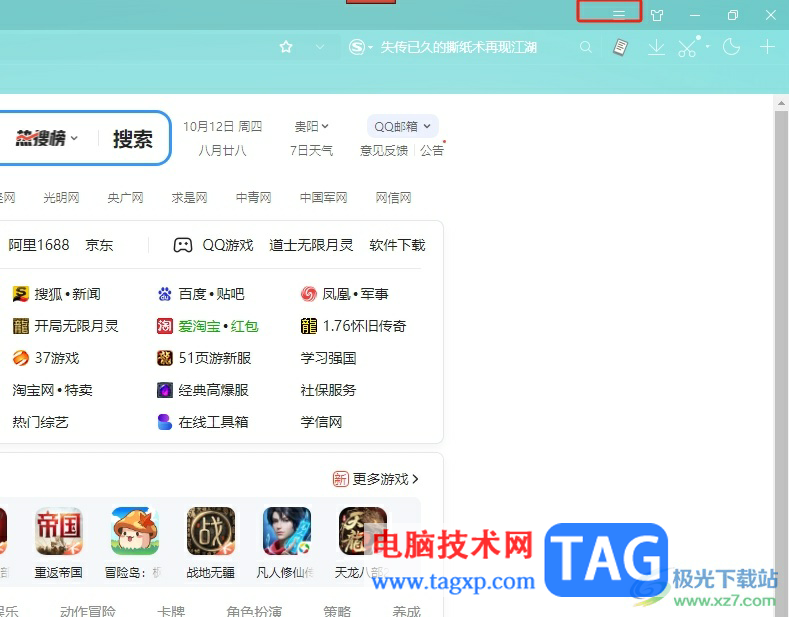Bookmark this page with the star icon

[286, 47]
